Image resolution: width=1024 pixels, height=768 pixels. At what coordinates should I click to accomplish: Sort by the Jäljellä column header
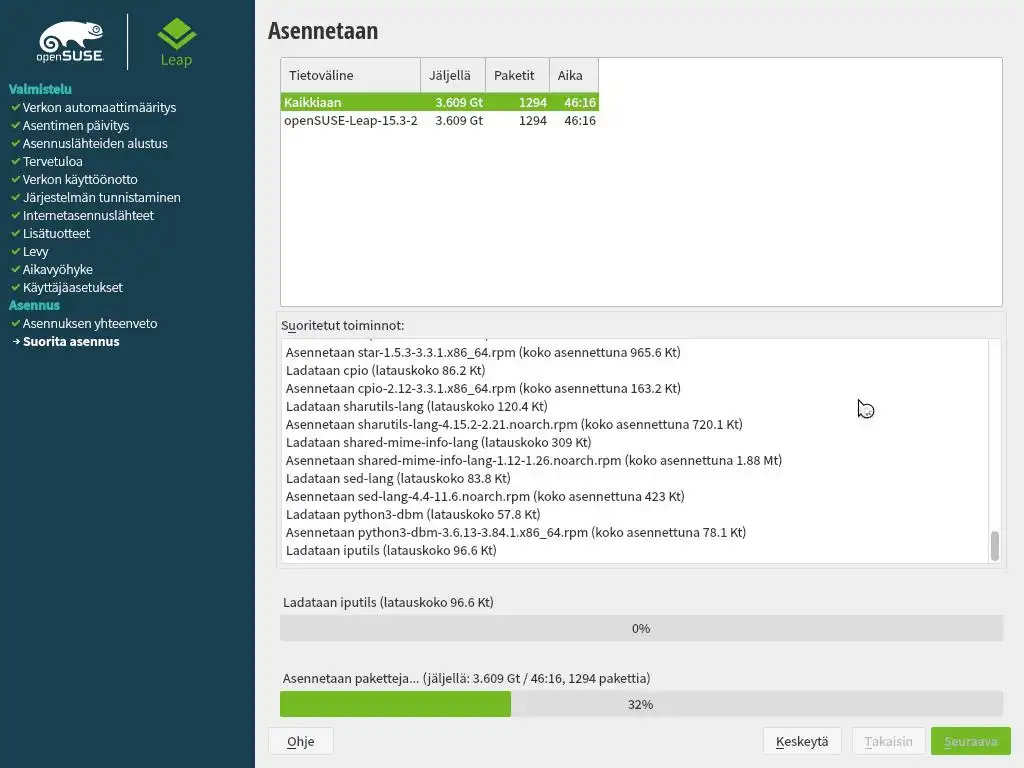453,75
